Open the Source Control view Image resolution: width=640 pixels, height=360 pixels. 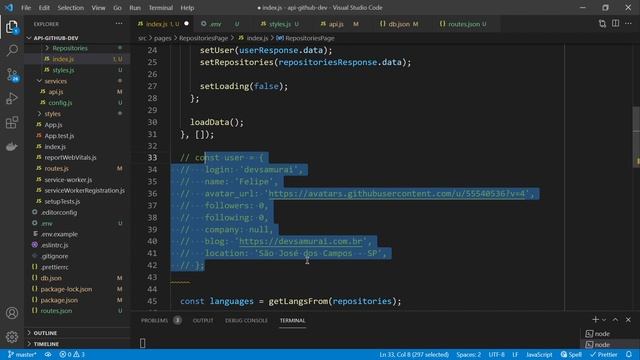pyautogui.click(x=12, y=75)
